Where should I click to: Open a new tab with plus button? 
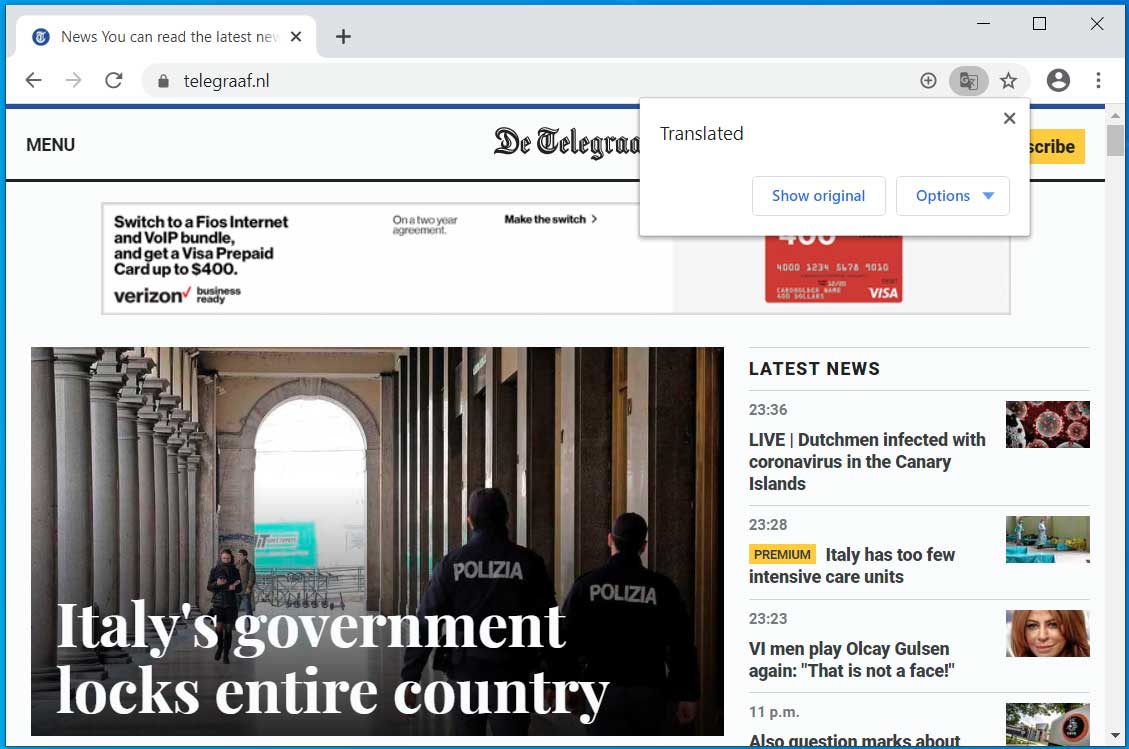pos(343,37)
